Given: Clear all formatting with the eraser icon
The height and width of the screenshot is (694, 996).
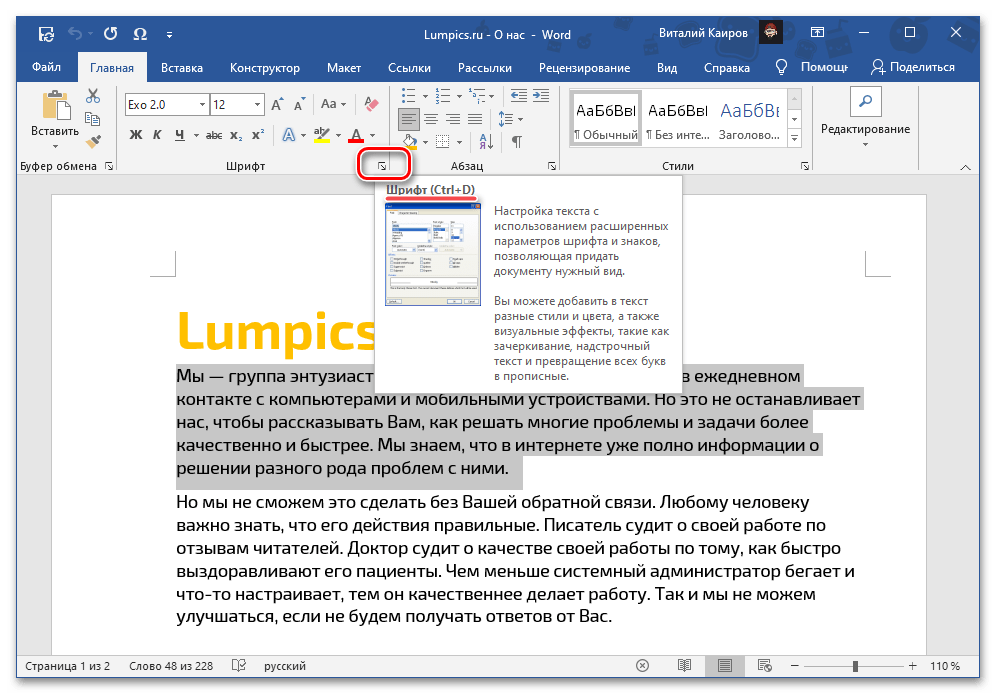Looking at the screenshot, I should 372,104.
